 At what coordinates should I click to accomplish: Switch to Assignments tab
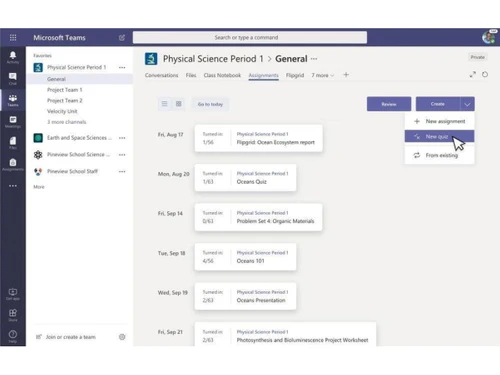click(263, 75)
